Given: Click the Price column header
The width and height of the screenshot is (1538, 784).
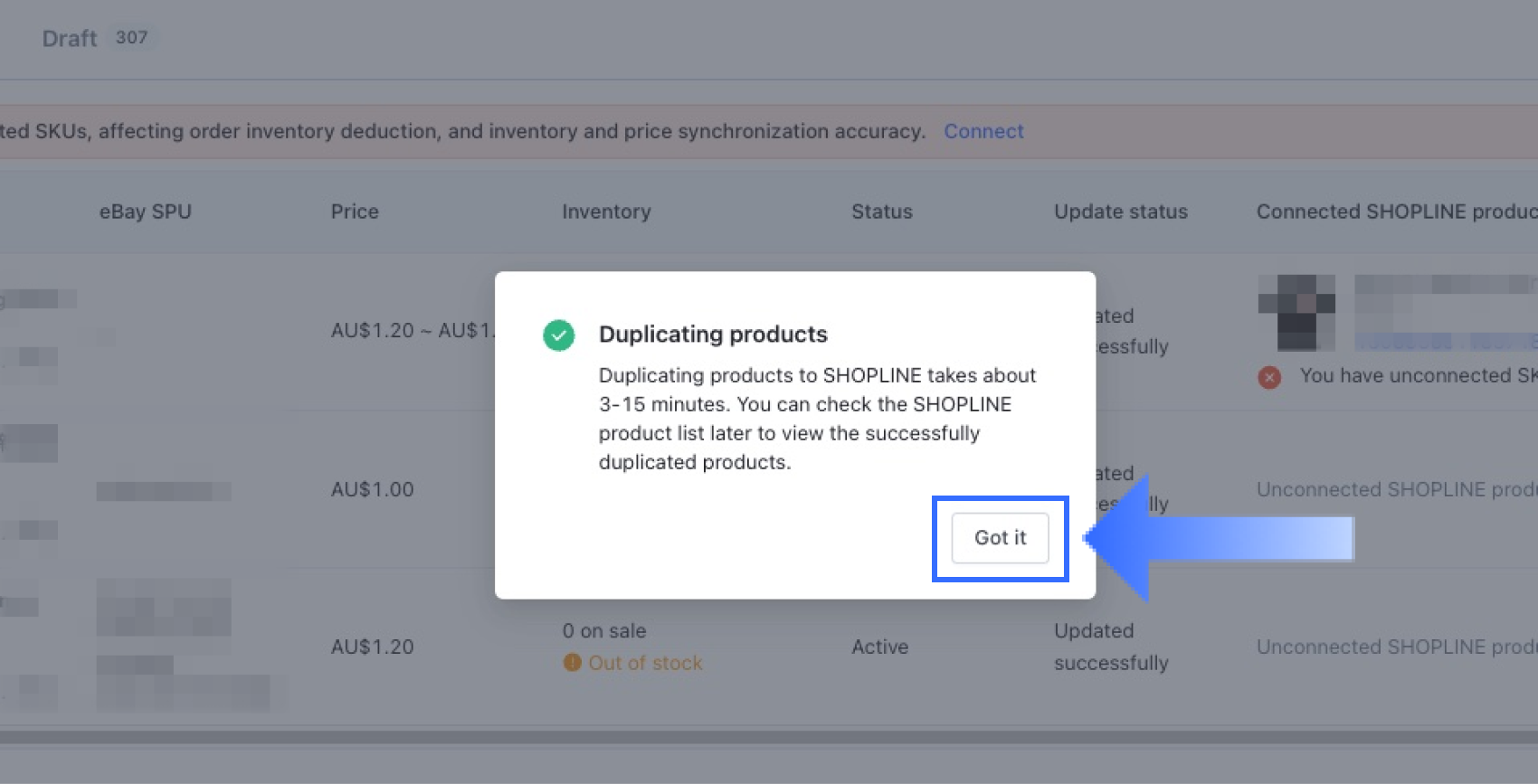Looking at the screenshot, I should point(355,212).
